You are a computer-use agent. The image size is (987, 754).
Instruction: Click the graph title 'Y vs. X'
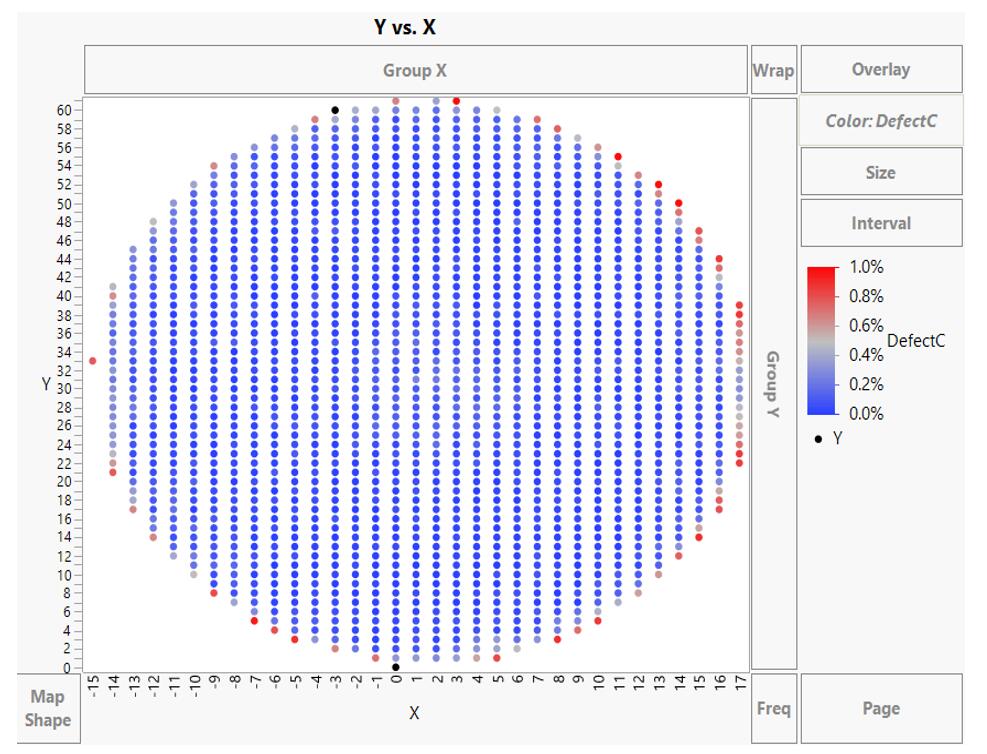[405, 27]
